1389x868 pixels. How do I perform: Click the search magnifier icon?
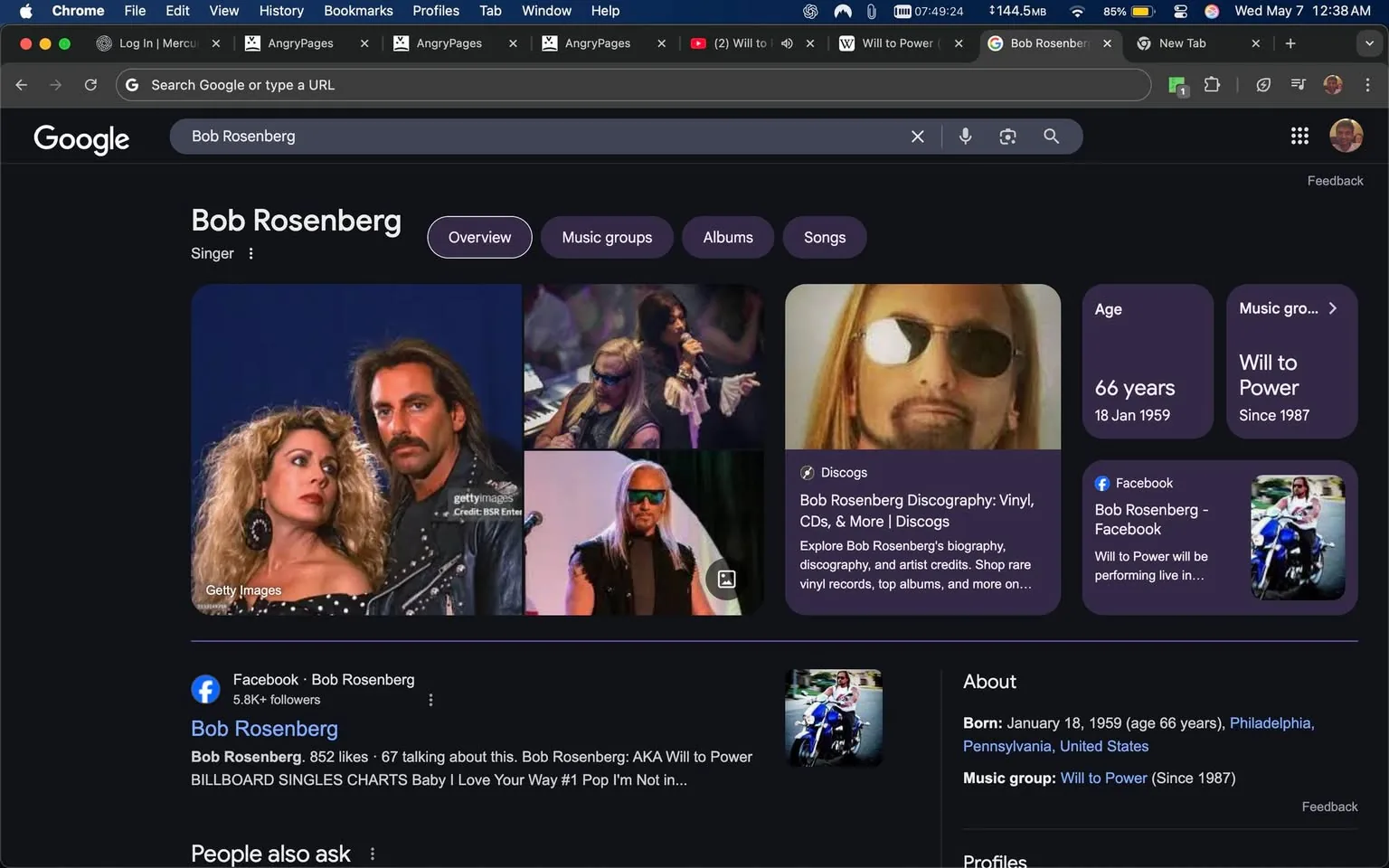click(x=1051, y=136)
